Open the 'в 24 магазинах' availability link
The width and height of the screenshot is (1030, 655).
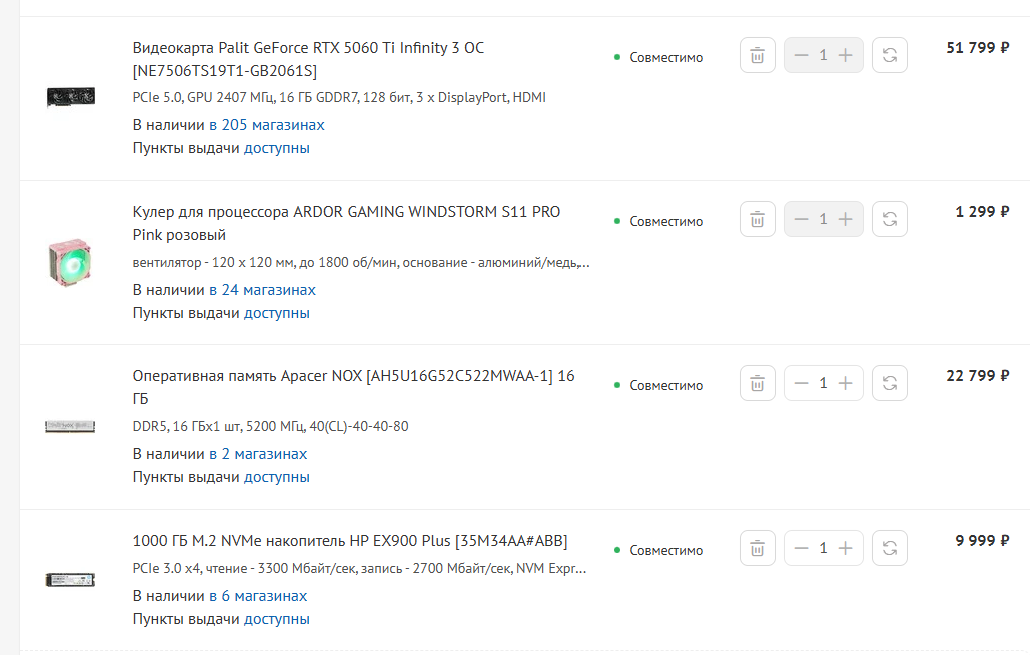click(x=262, y=290)
